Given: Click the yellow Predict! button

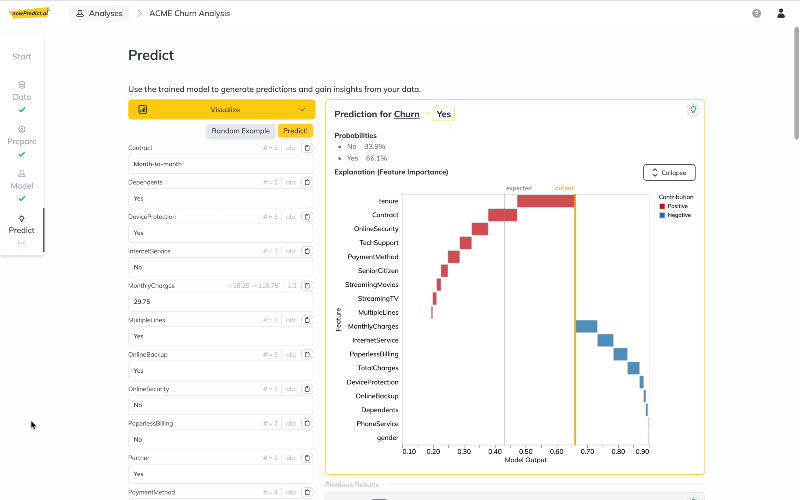Looking at the screenshot, I should coord(295,131).
